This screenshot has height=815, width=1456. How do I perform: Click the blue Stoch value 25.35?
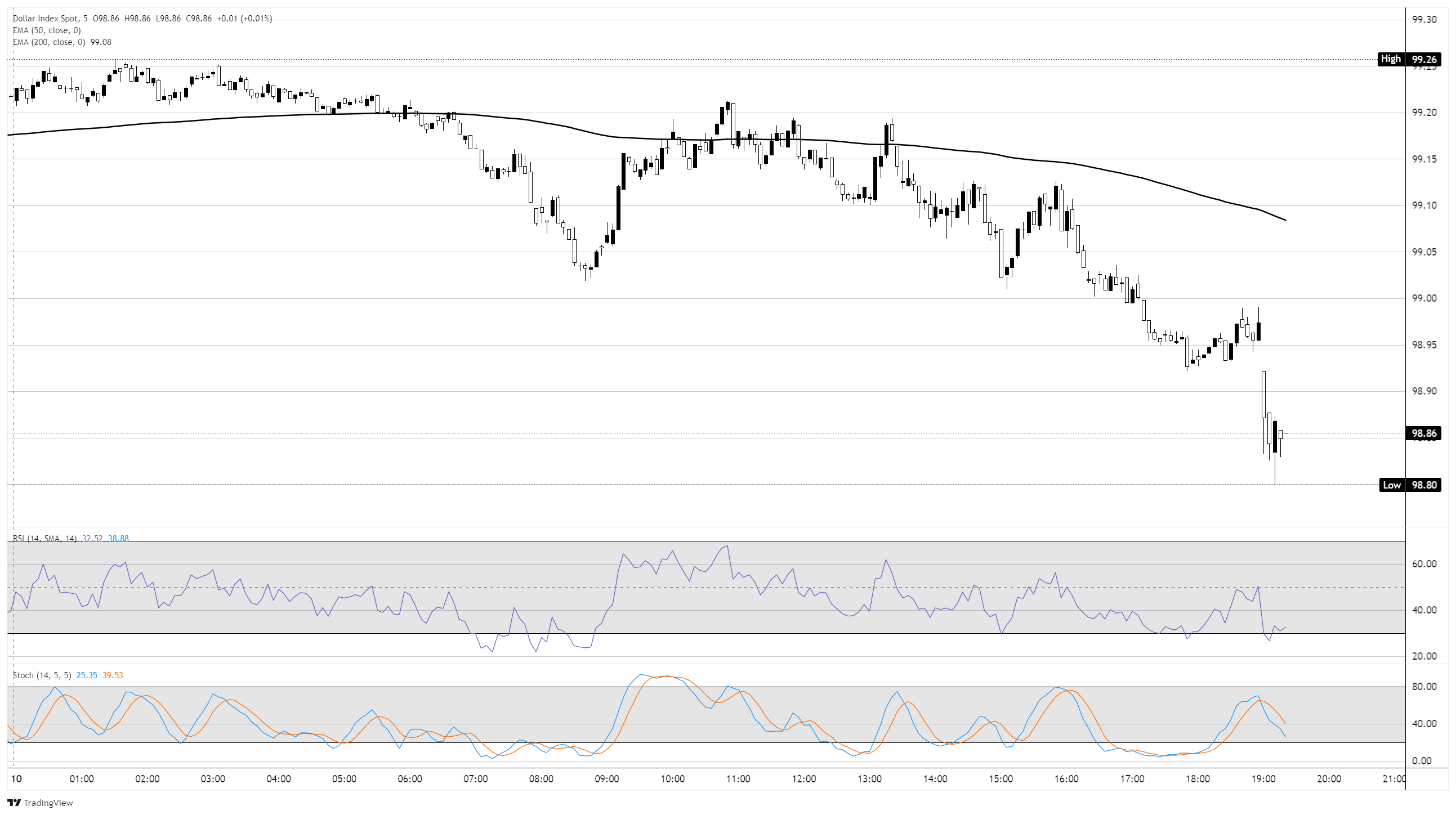(x=87, y=675)
